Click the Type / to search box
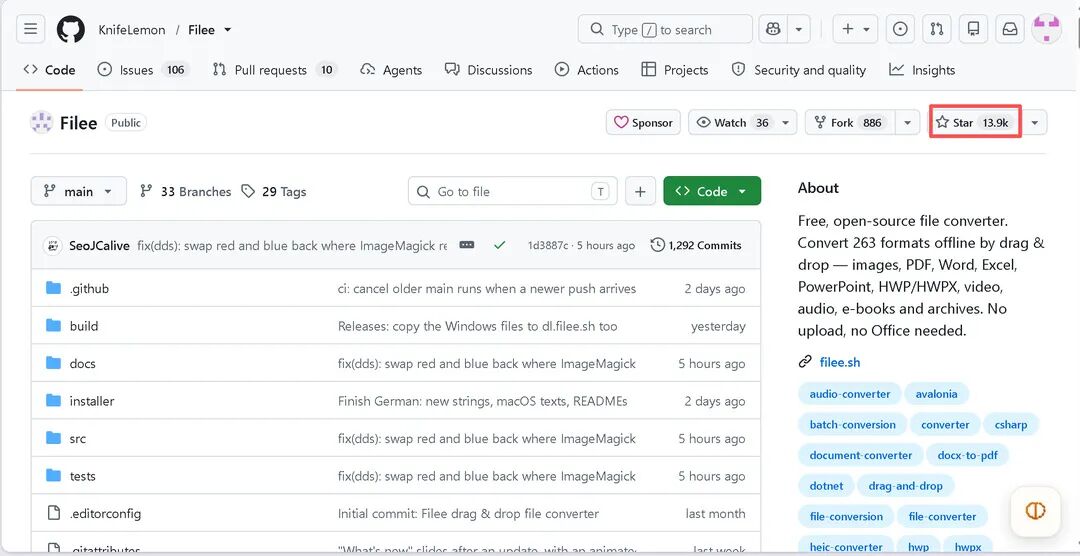Image resolution: width=1080 pixels, height=556 pixels. pyautogui.click(x=665, y=30)
